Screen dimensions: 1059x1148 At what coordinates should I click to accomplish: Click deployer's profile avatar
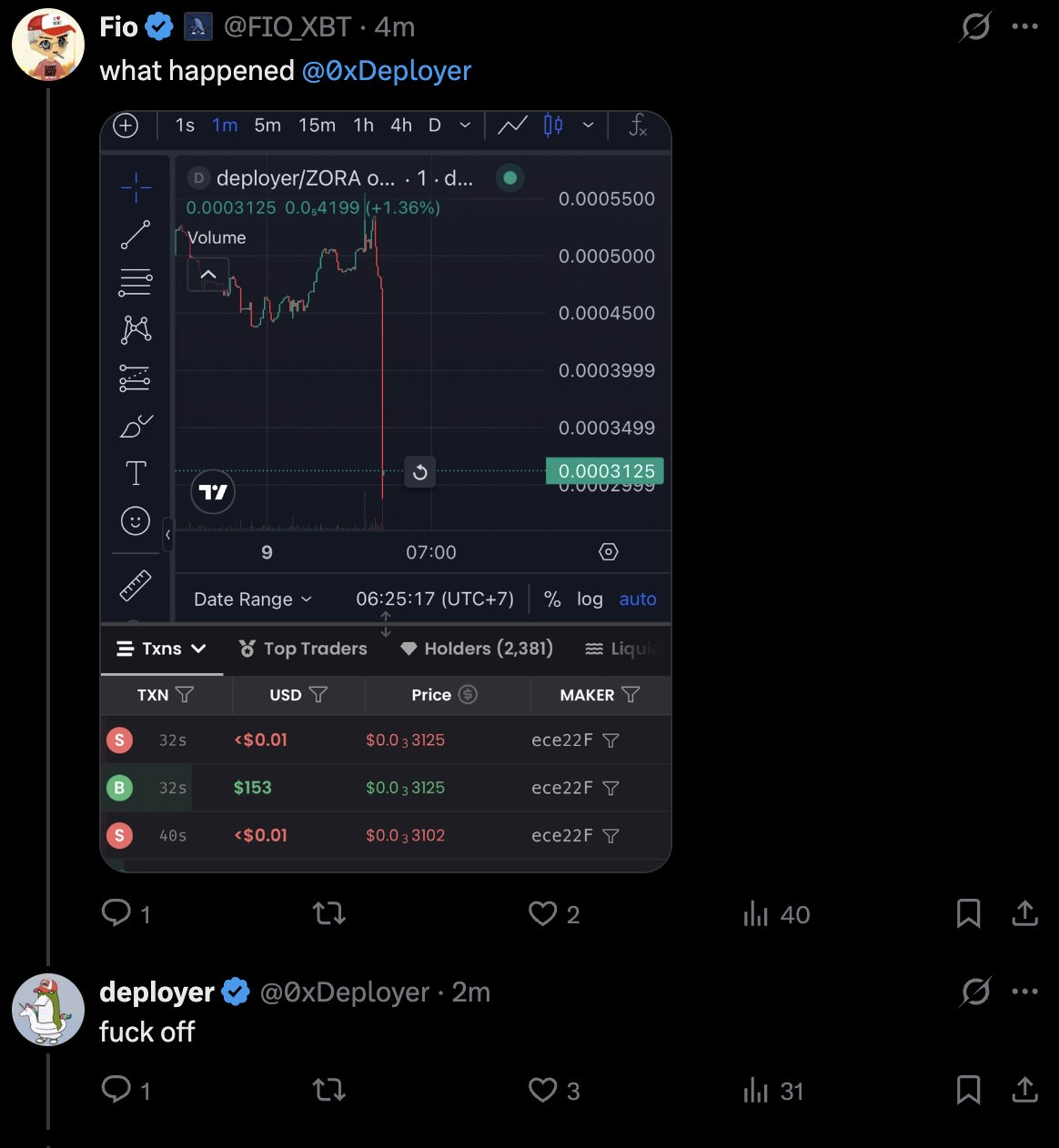[x=48, y=1010]
